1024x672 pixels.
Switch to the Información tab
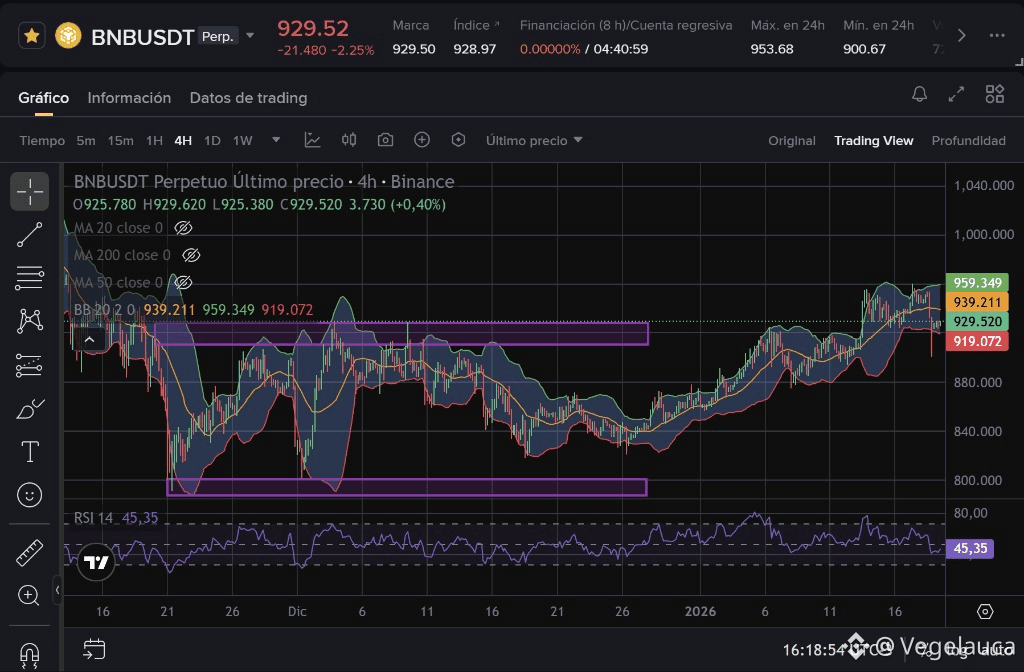[x=129, y=98]
